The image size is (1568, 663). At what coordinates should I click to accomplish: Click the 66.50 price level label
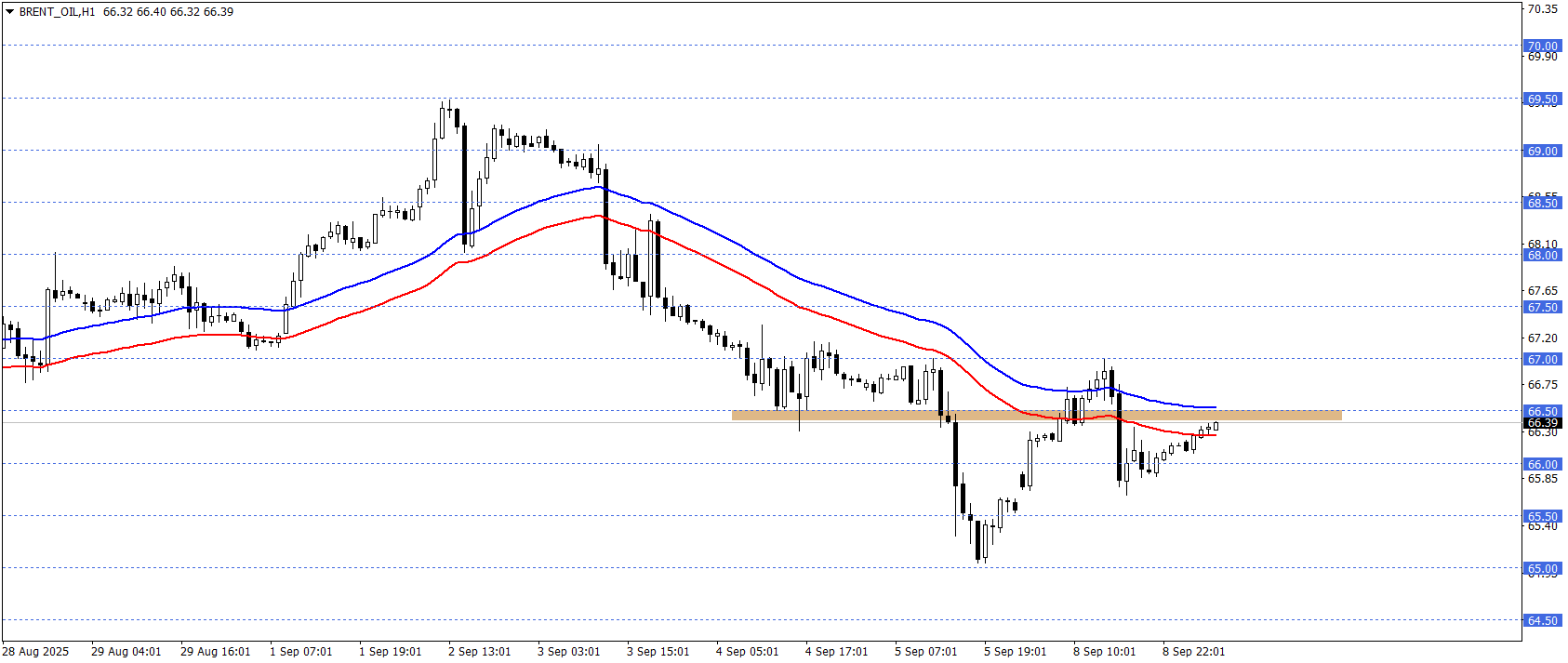pos(1542,411)
